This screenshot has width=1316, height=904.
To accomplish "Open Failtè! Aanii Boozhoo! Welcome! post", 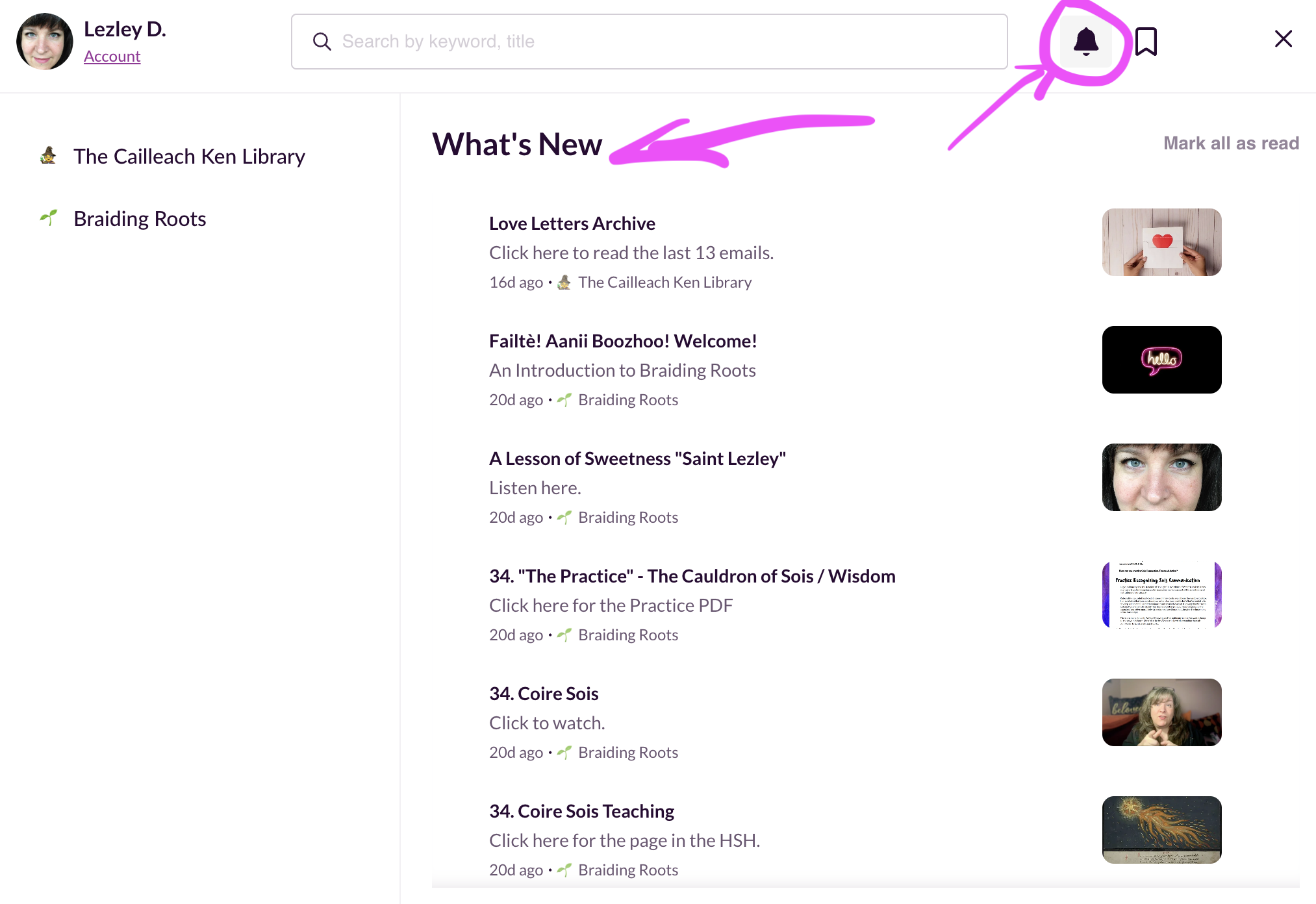I will click(x=623, y=341).
